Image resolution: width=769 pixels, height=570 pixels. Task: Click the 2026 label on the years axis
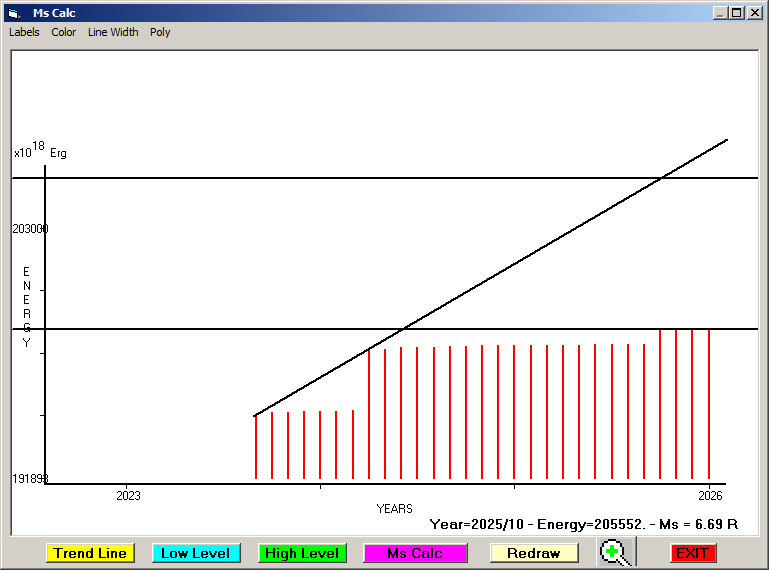pos(710,495)
